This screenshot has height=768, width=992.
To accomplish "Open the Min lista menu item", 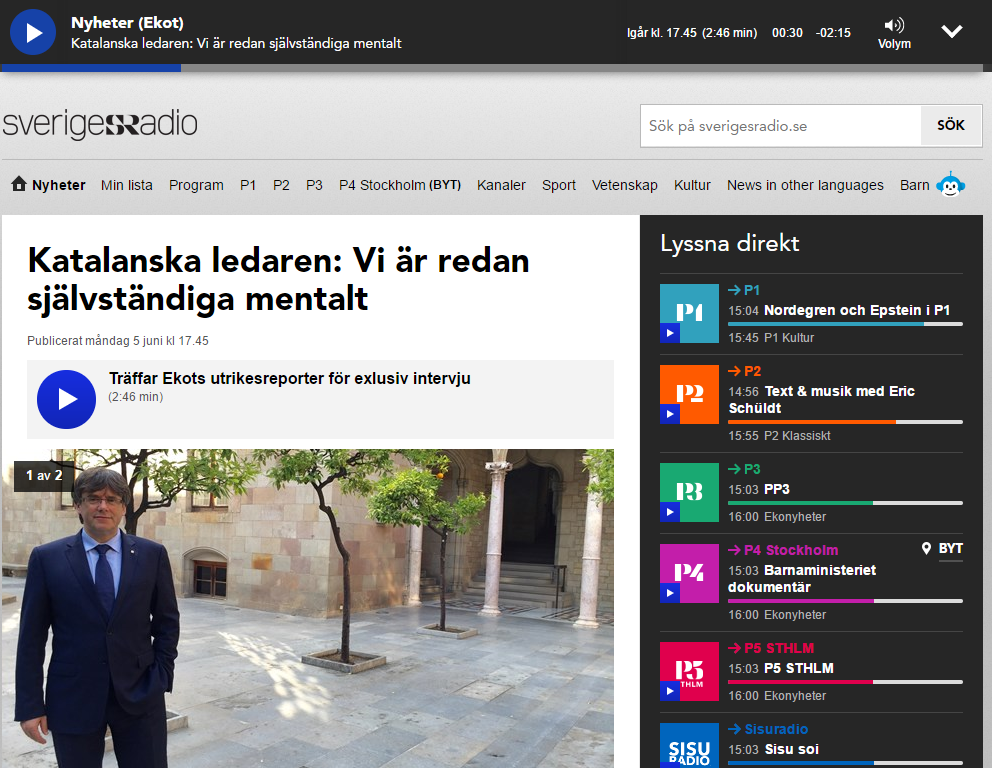I will [127, 185].
